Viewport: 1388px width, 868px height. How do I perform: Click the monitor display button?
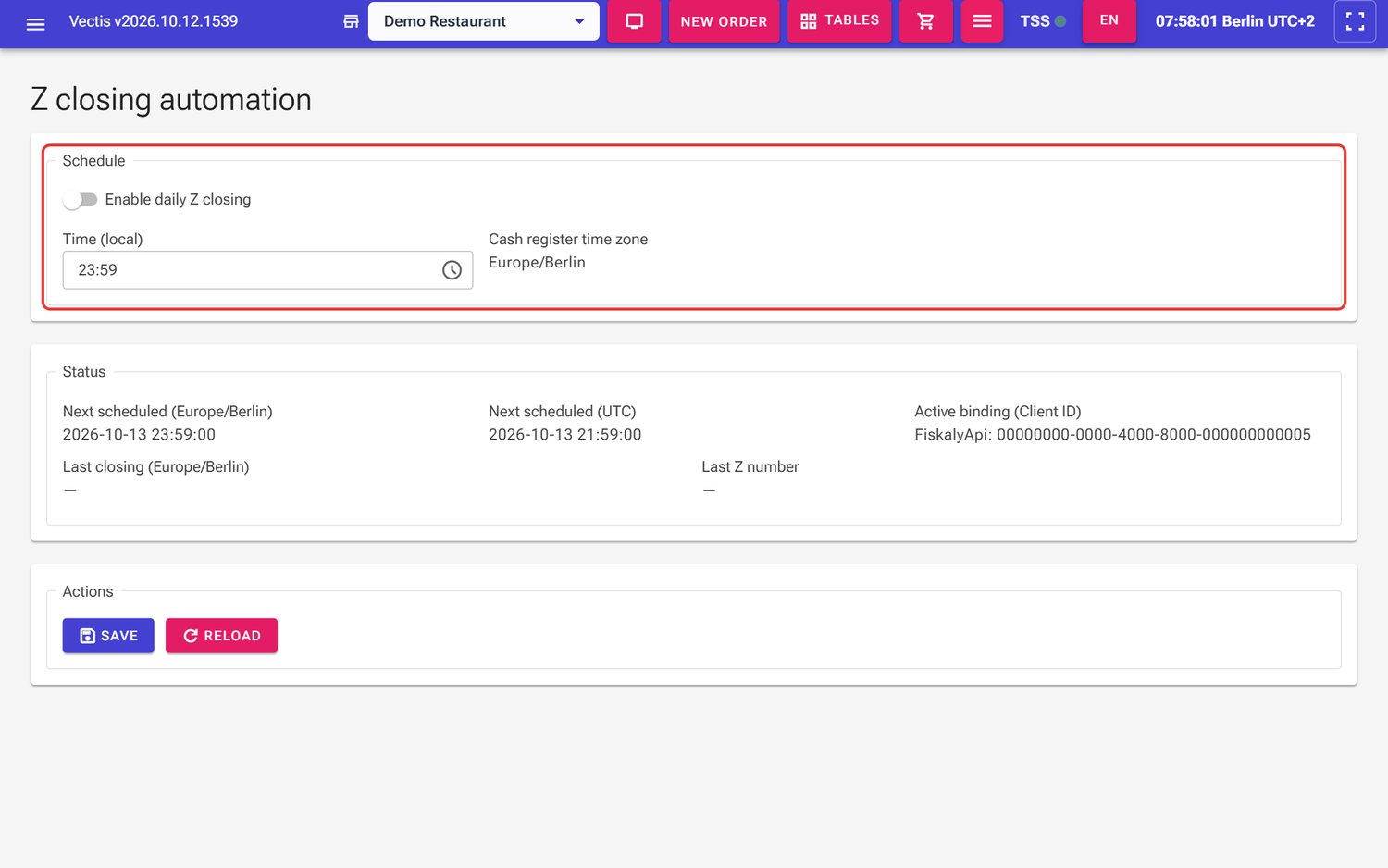point(635,21)
